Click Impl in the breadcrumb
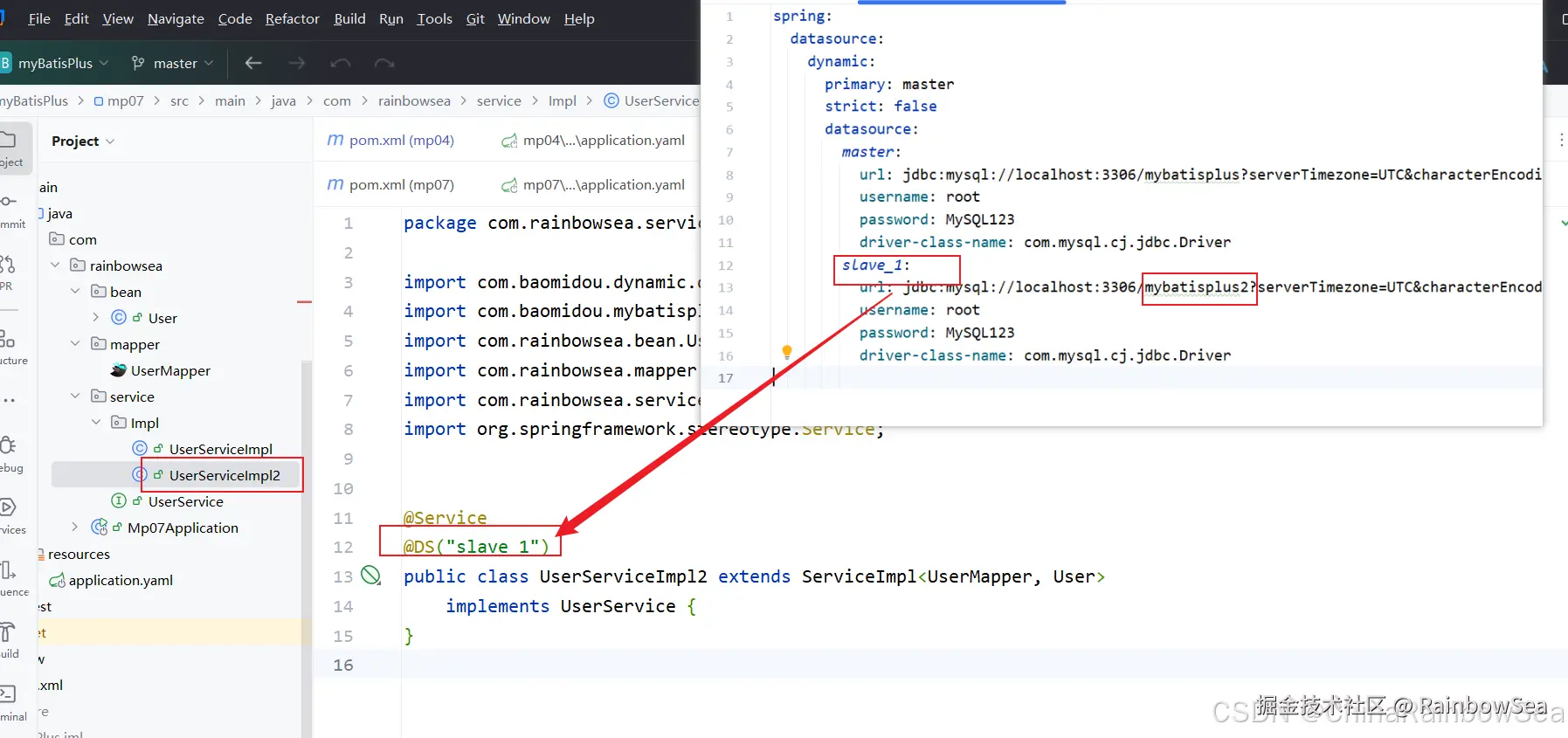Screen dimensions: 1568x738 [x=563, y=101]
